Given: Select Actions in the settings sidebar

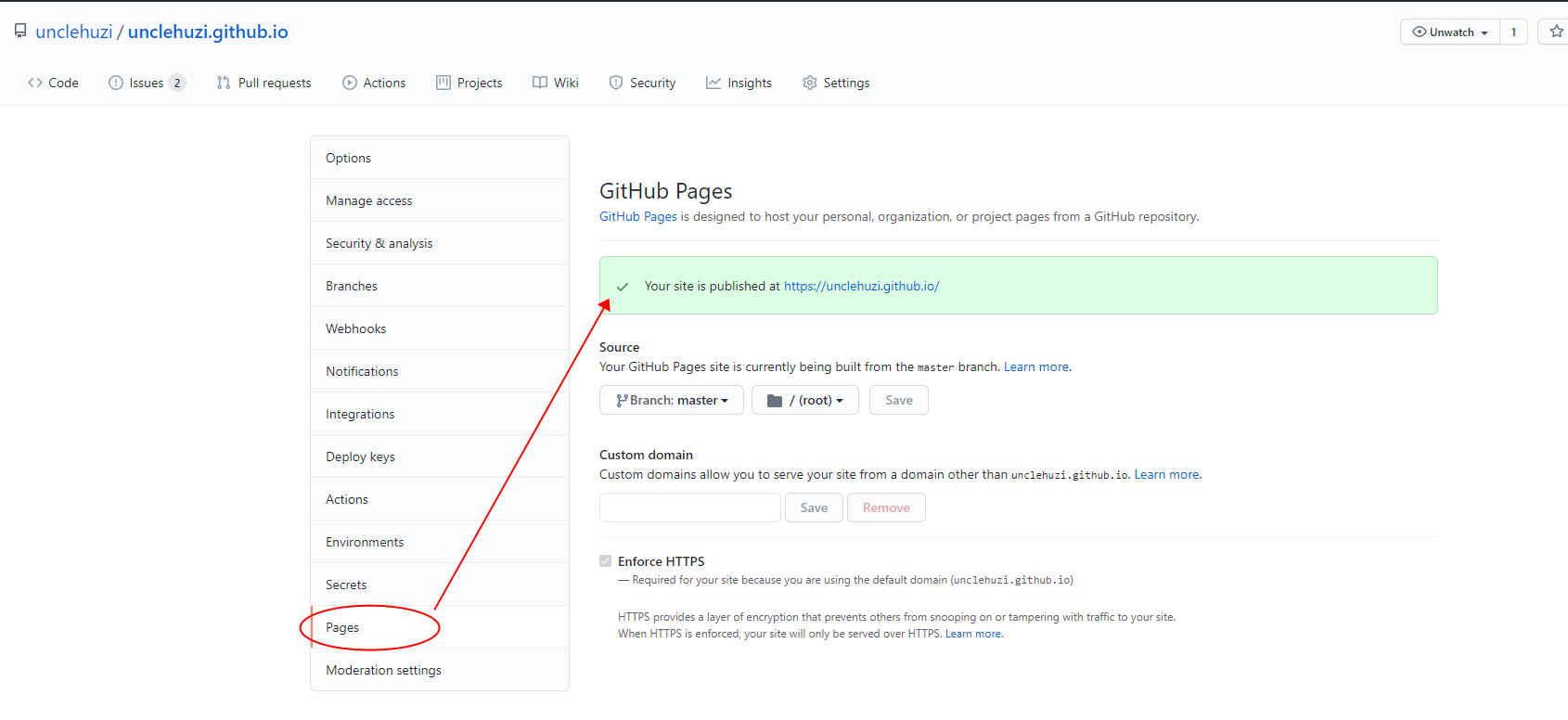Looking at the screenshot, I should coord(440,499).
